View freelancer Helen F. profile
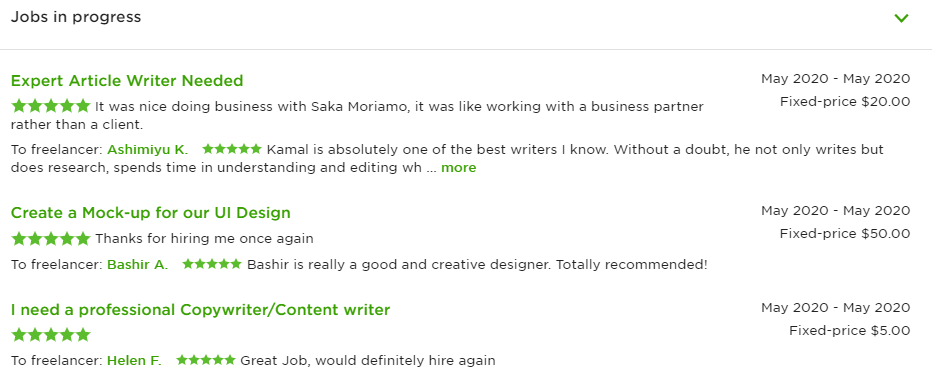This screenshot has height=383, width=932. (x=134, y=360)
